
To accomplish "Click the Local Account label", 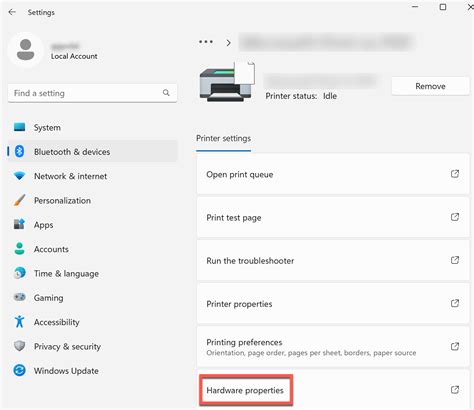I will click(x=74, y=56).
